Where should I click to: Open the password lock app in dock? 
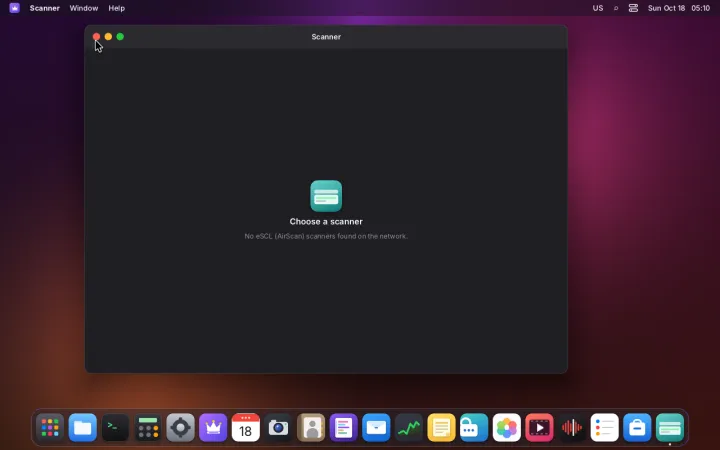(474, 428)
